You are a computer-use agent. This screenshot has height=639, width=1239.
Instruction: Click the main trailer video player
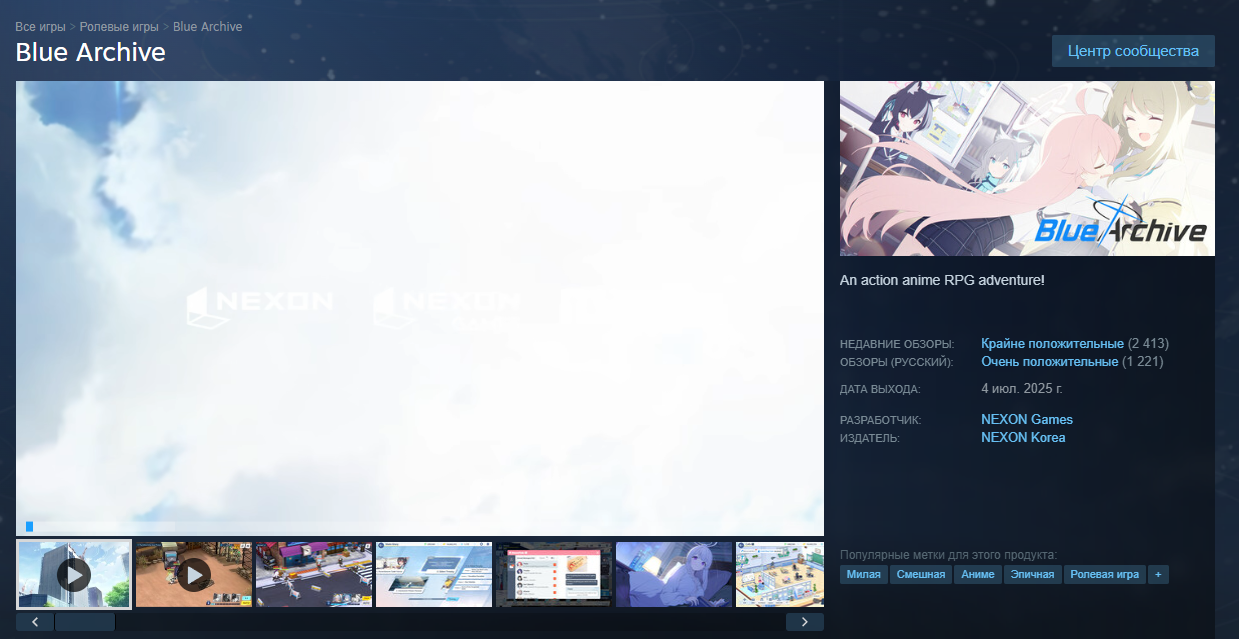pos(420,308)
